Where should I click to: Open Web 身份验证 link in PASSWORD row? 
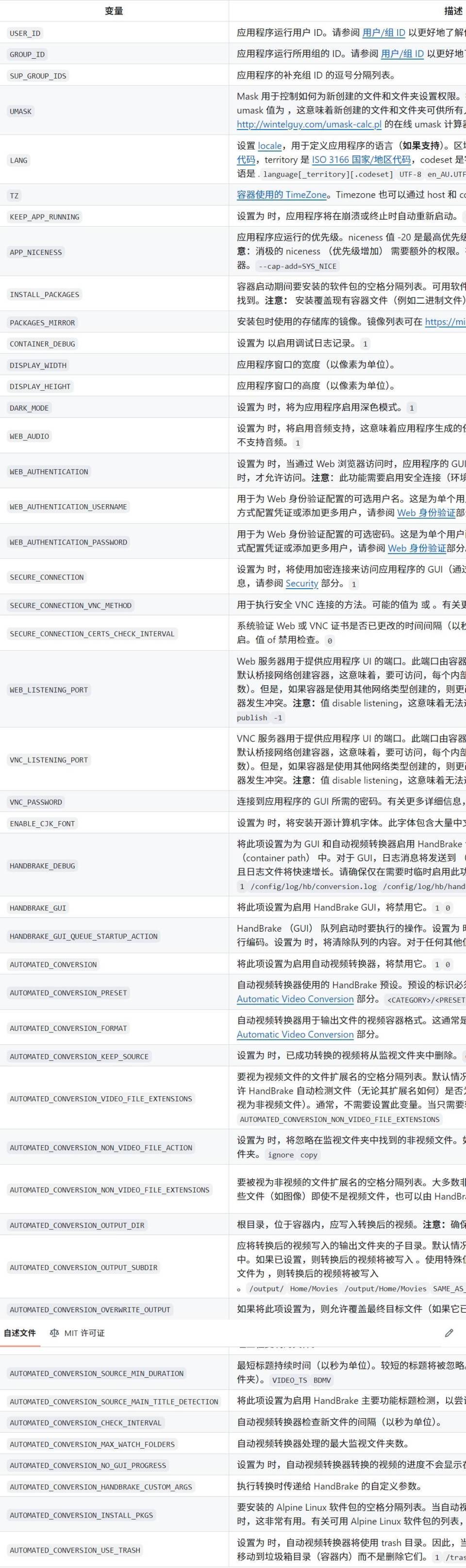tap(416, 548)
